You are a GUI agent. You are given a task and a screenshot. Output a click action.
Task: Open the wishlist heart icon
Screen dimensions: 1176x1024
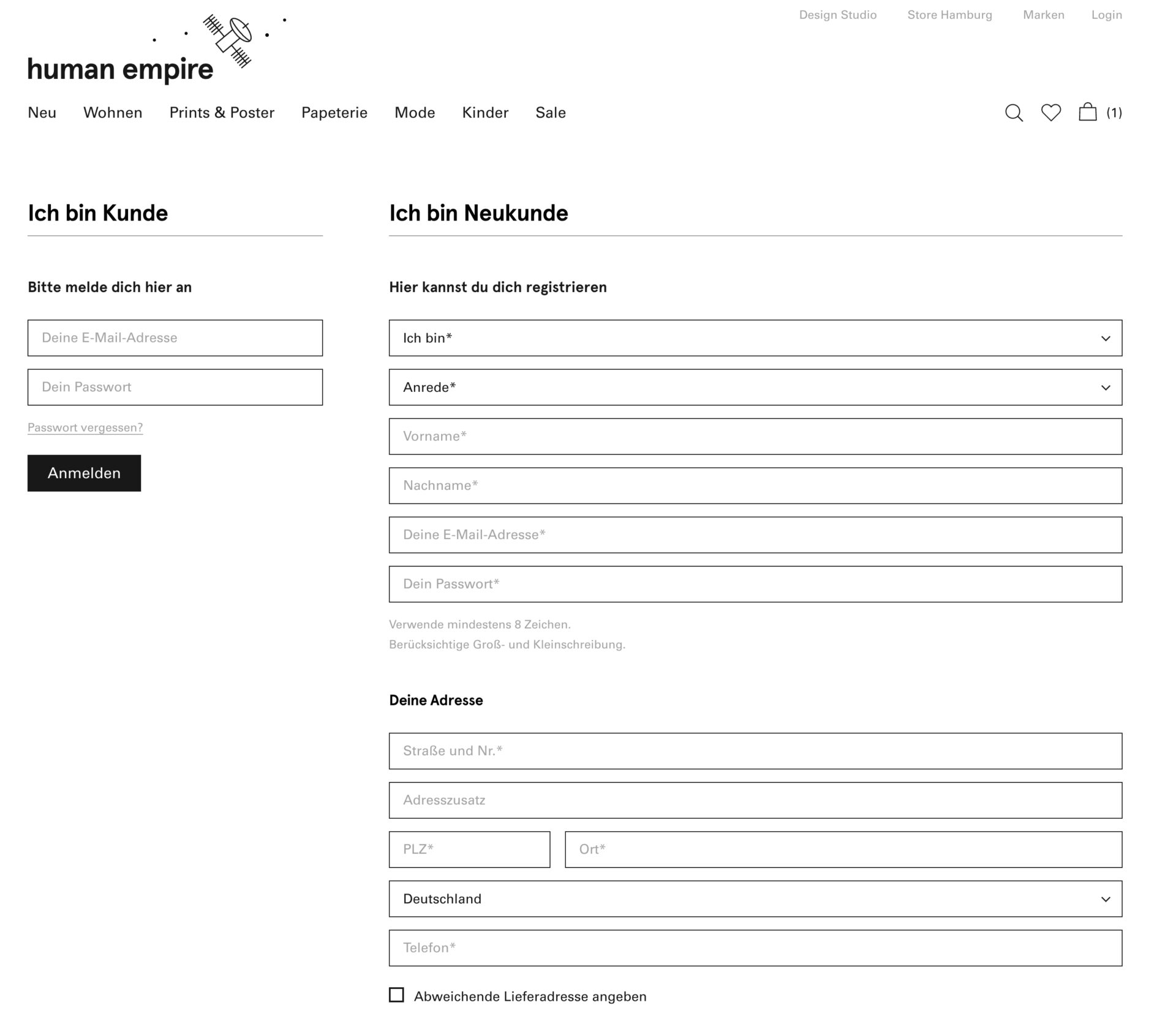(x=1051, y=113)
